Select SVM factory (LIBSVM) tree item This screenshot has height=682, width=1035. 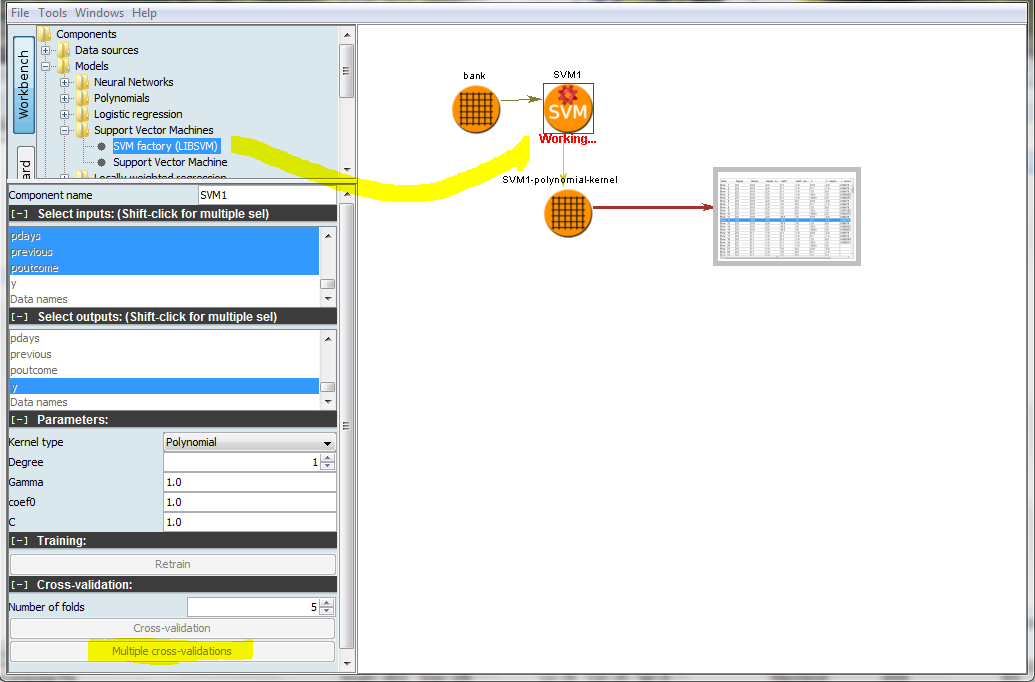click(x=165, y=146)
